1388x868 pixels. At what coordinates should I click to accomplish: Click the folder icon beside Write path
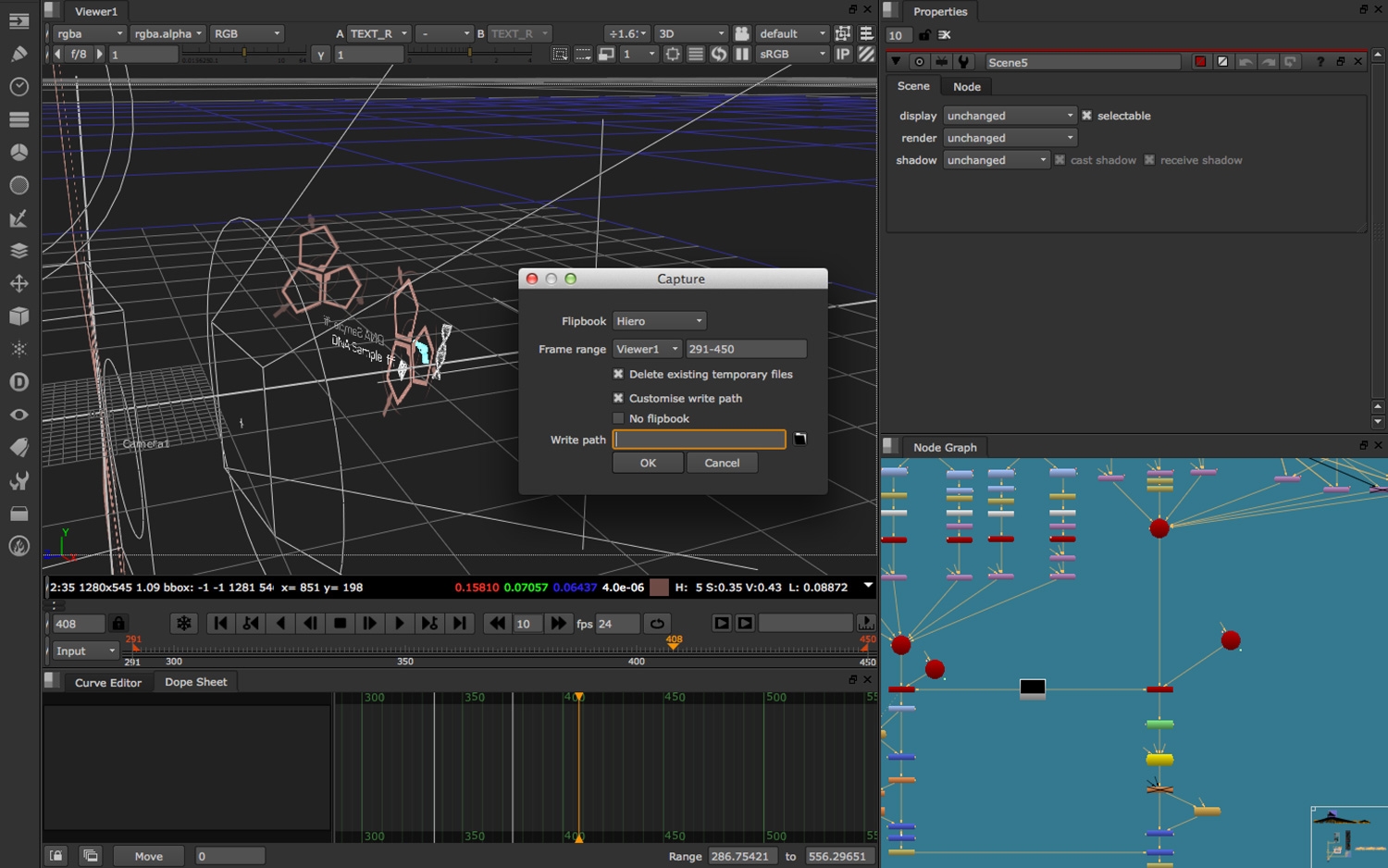[800, 440]
